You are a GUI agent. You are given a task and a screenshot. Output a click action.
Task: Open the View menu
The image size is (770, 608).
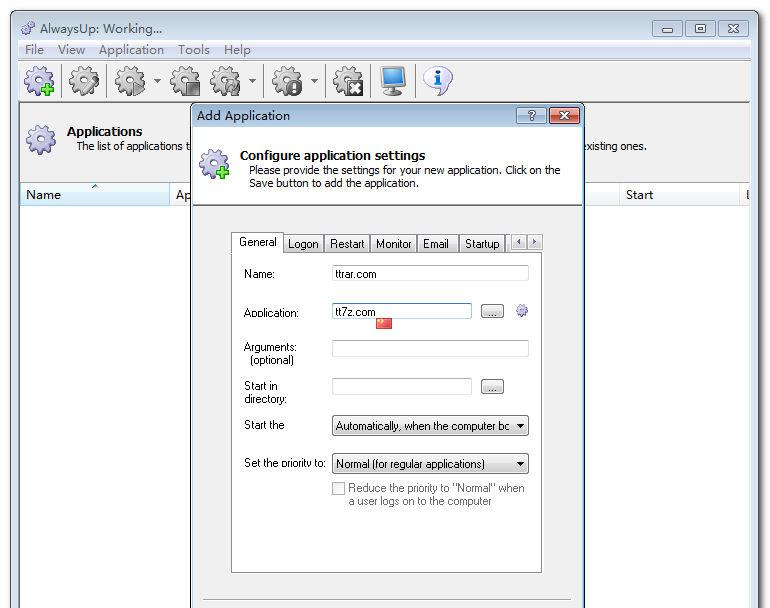(x=72, y=50)
